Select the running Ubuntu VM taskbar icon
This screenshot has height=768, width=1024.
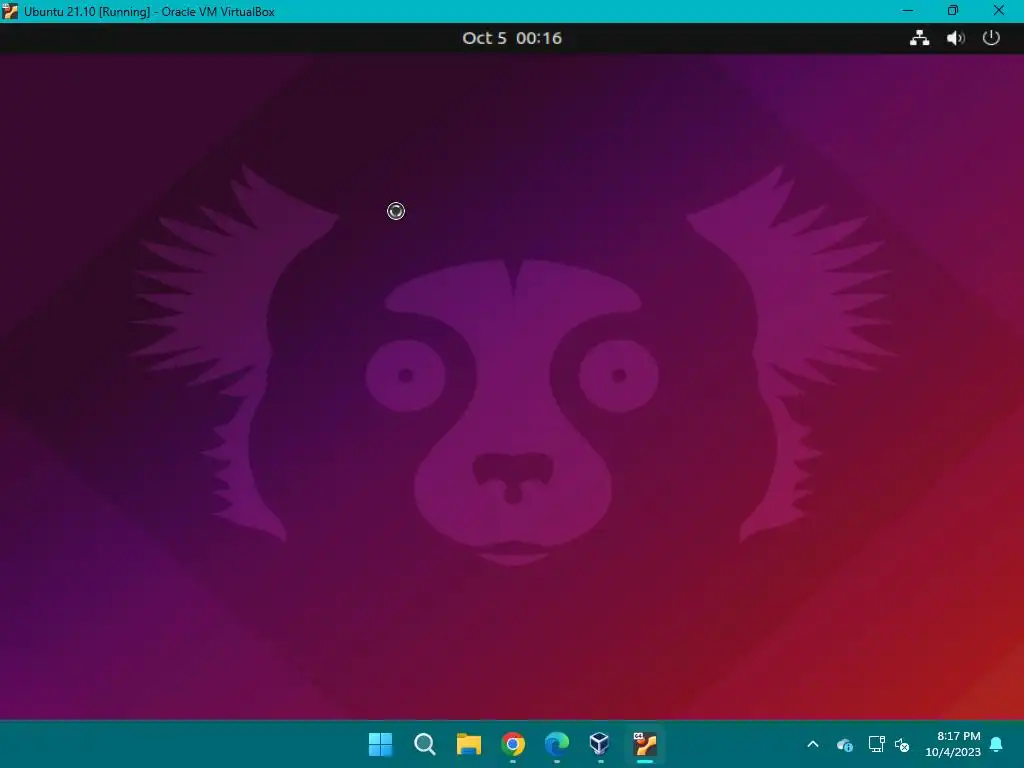645,744
